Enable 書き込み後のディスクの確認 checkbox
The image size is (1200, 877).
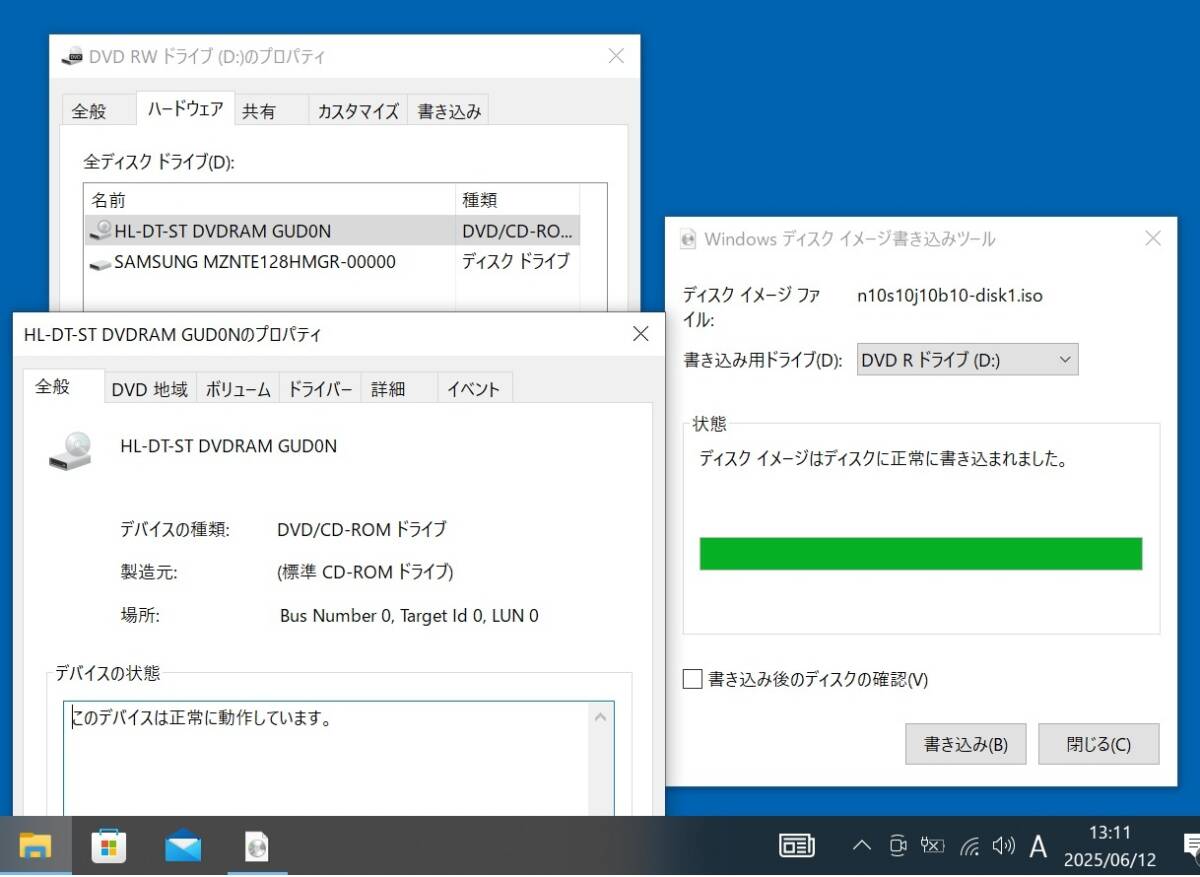click(x=693, y=679)
